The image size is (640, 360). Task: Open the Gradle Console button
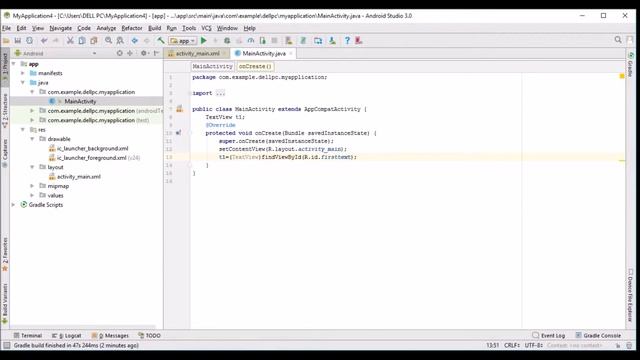598,336
